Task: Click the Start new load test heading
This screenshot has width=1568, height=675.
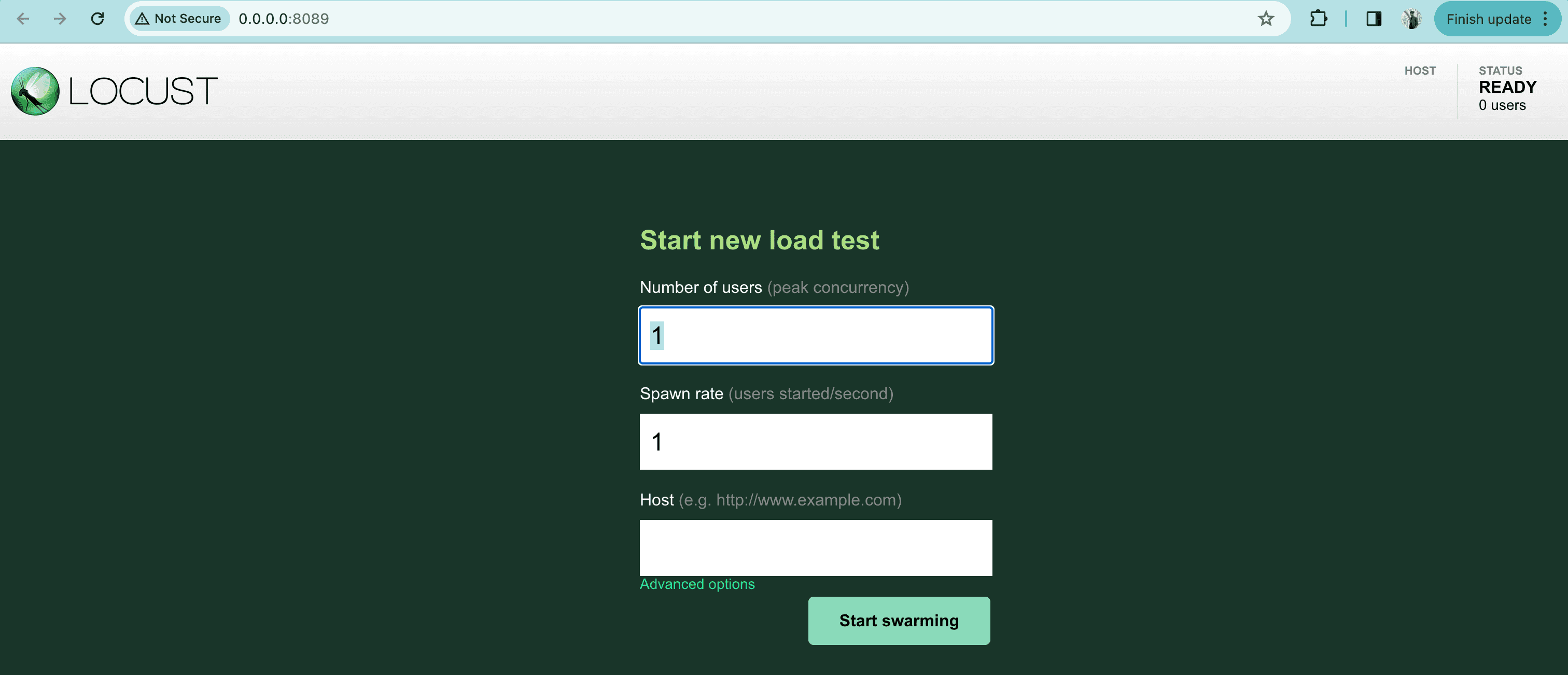Action: coord(760,240)
